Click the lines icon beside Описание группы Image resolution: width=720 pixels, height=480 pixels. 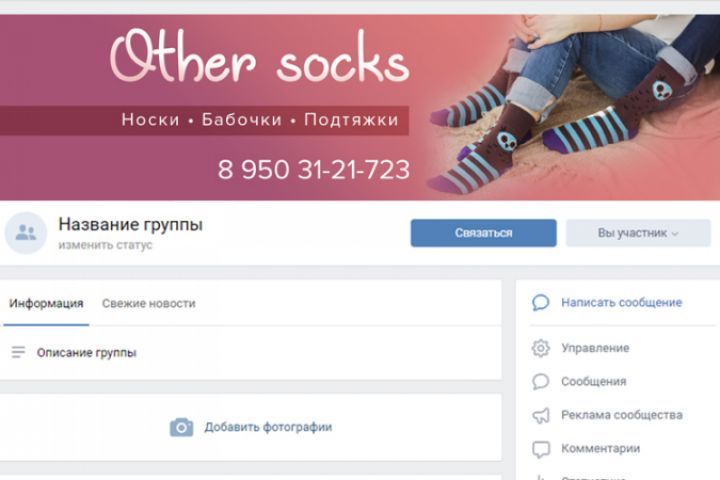pos(18,352)
